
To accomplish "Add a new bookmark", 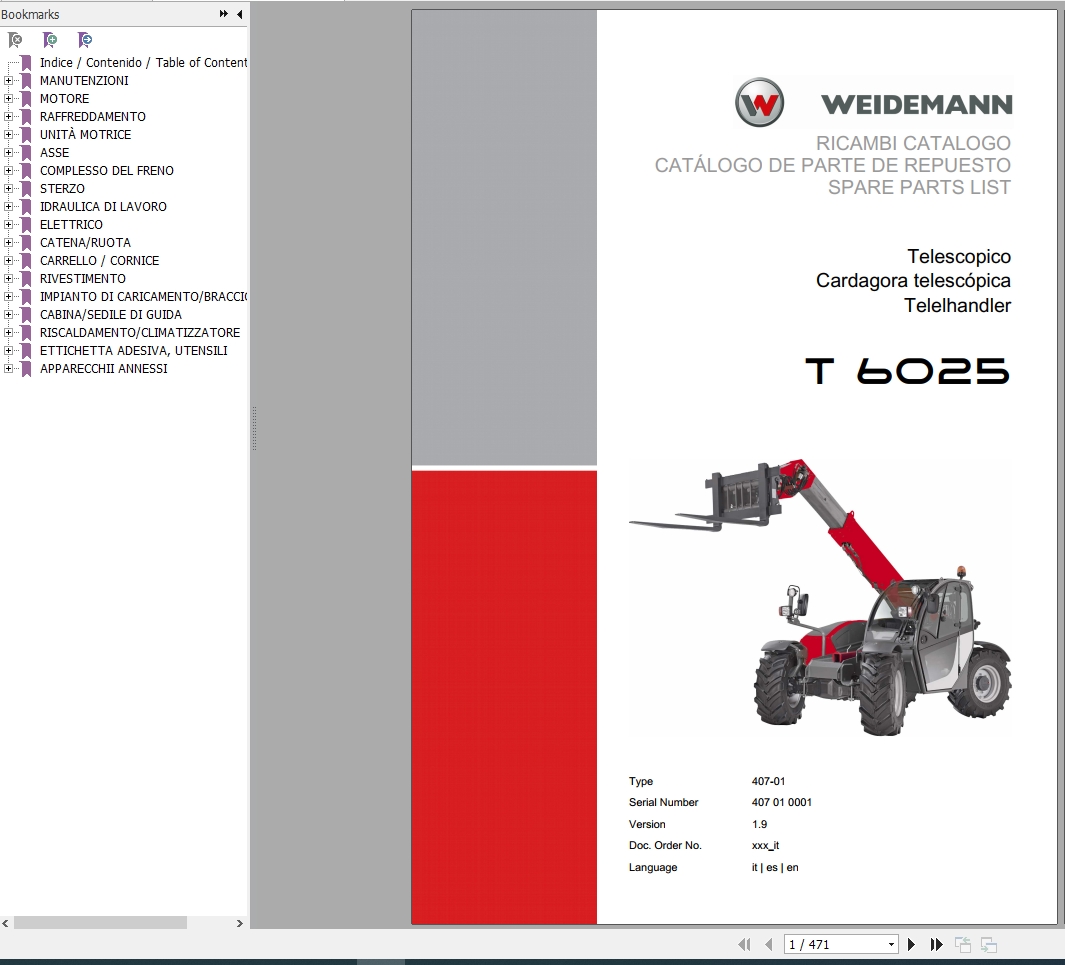I will [x=50, y=40].
